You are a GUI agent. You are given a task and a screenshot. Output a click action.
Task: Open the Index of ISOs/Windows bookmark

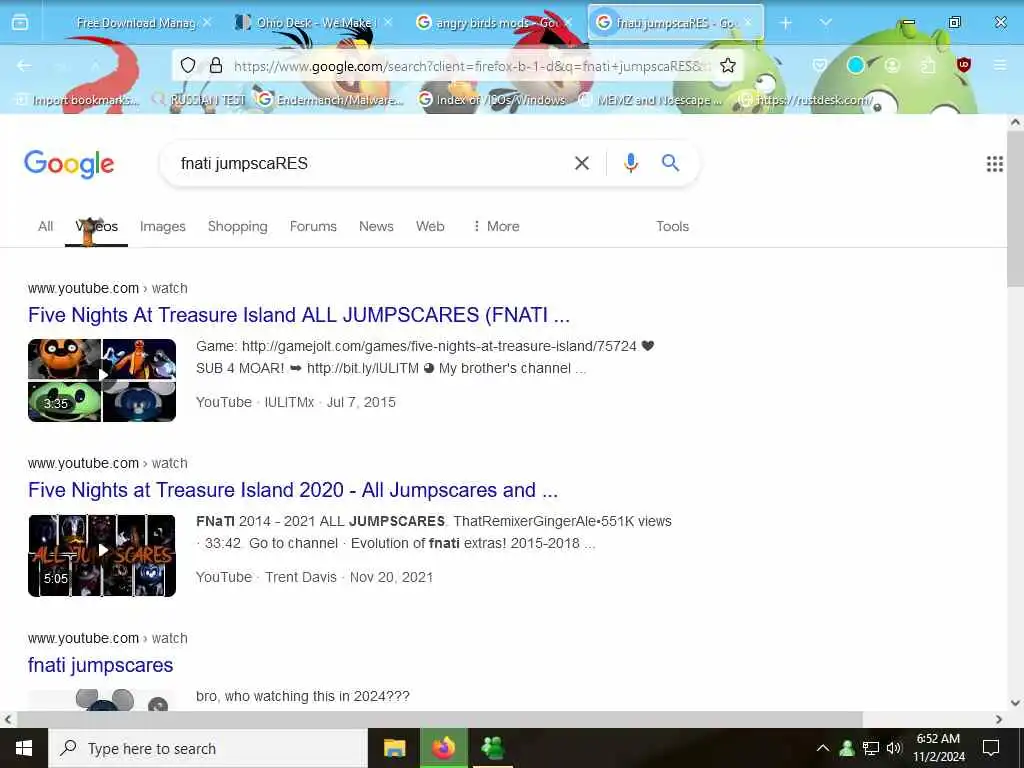tap(492, 100)
